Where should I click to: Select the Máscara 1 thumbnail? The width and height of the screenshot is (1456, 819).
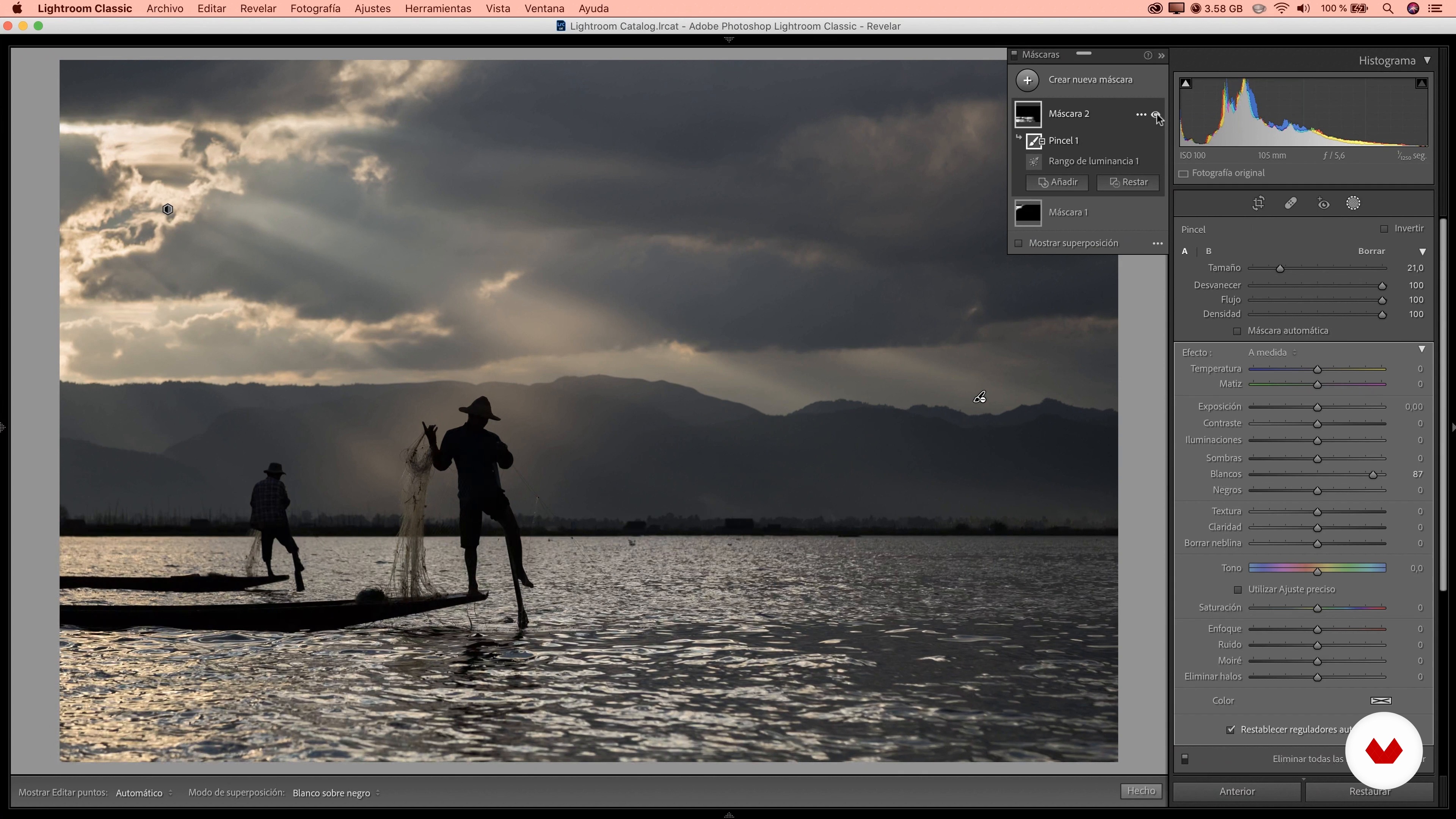1028,213
